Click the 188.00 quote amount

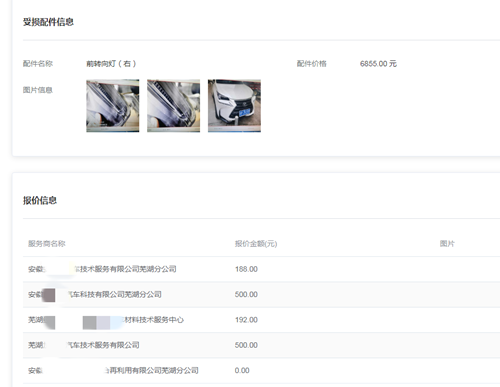pos(246,269)
